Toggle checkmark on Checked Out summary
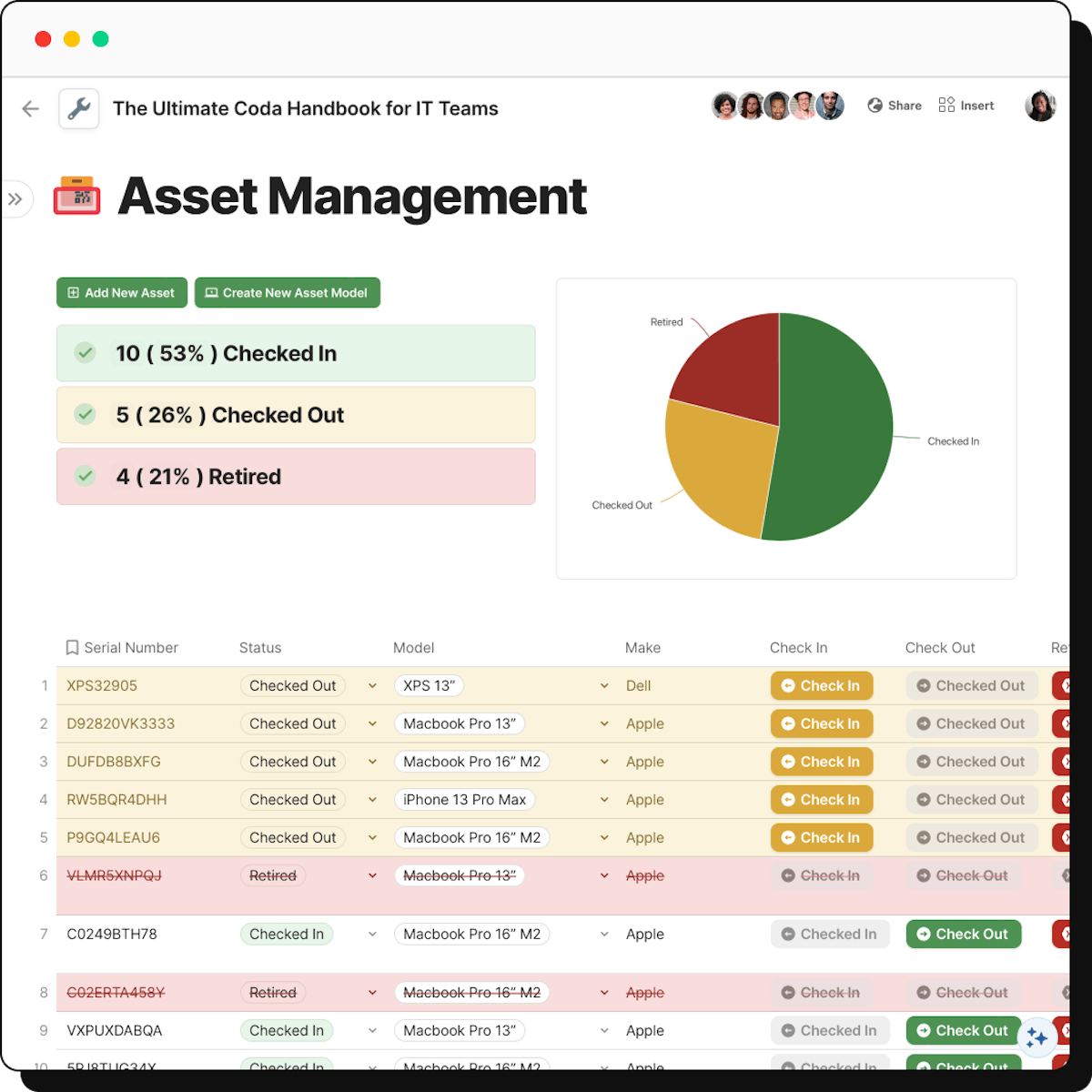 click(86, 415)
